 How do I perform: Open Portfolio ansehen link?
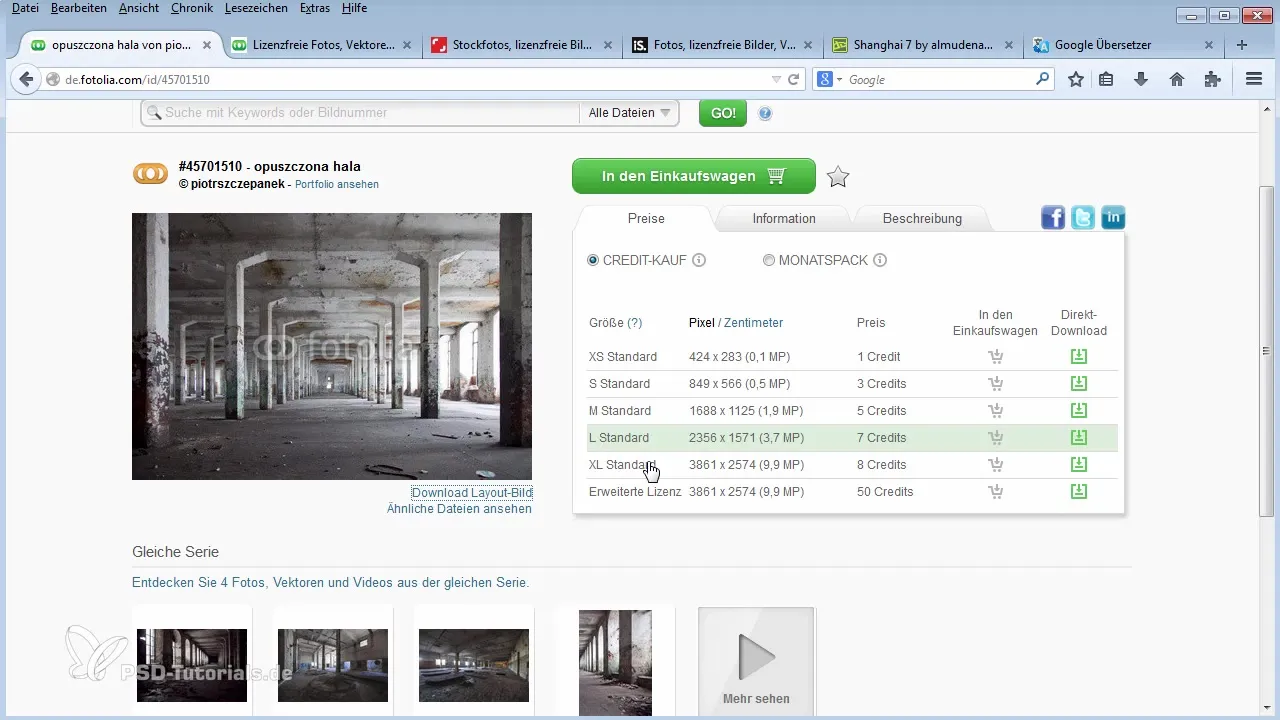pos(337,185)
